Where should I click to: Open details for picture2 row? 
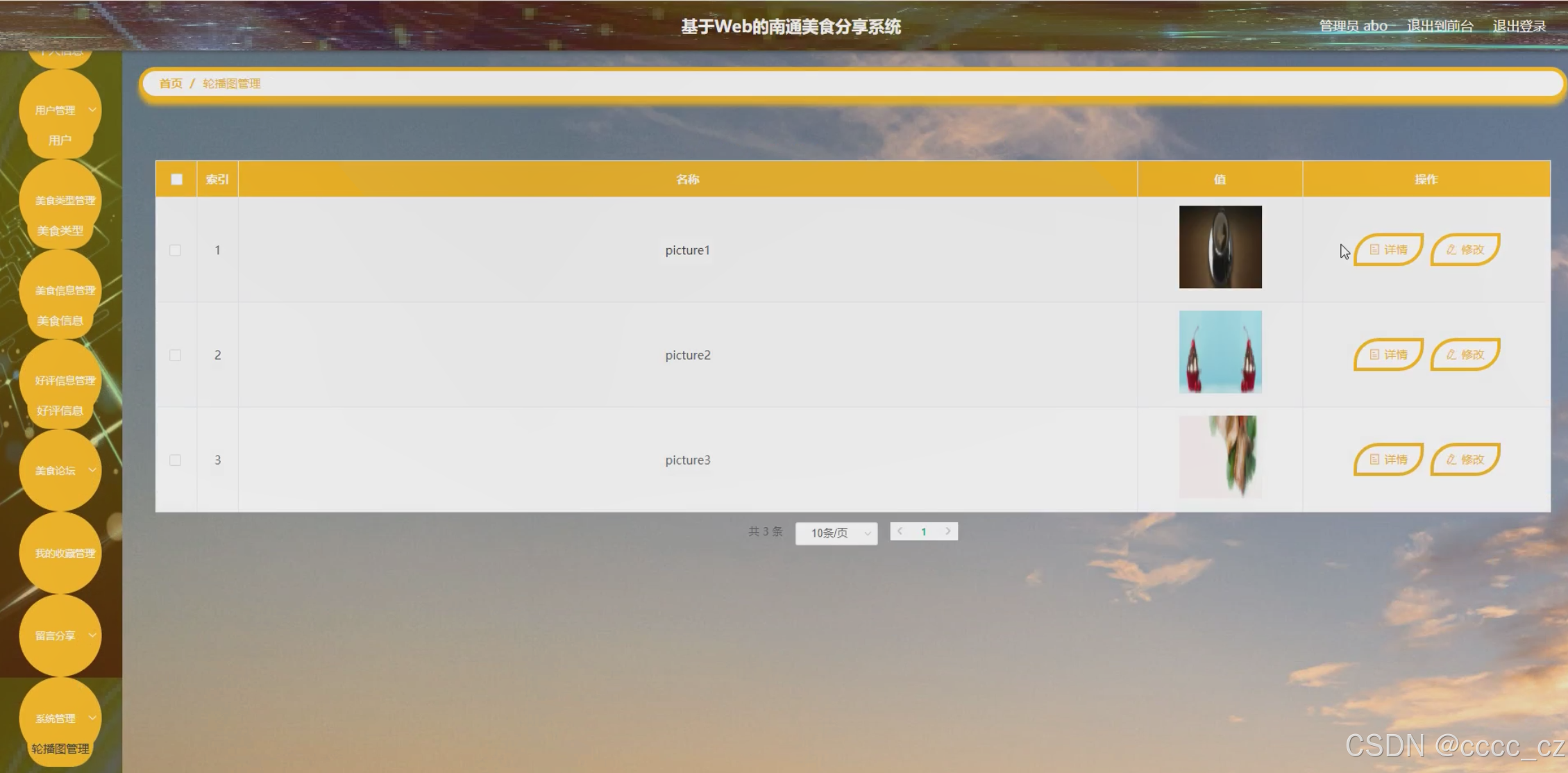click(x=1388, y=354)
